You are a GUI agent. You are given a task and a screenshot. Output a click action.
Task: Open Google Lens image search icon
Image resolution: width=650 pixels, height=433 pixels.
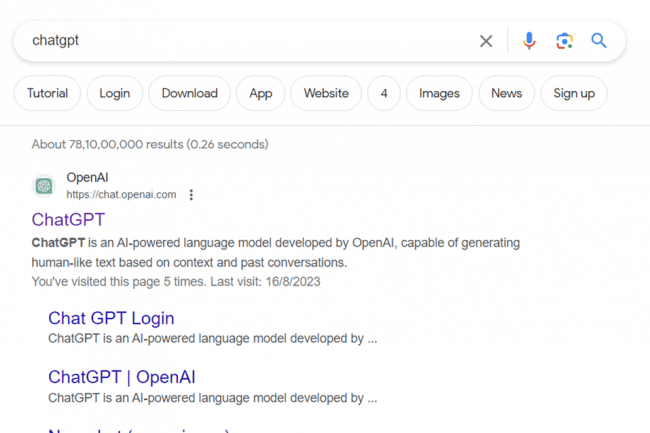[x=564, y=41]
